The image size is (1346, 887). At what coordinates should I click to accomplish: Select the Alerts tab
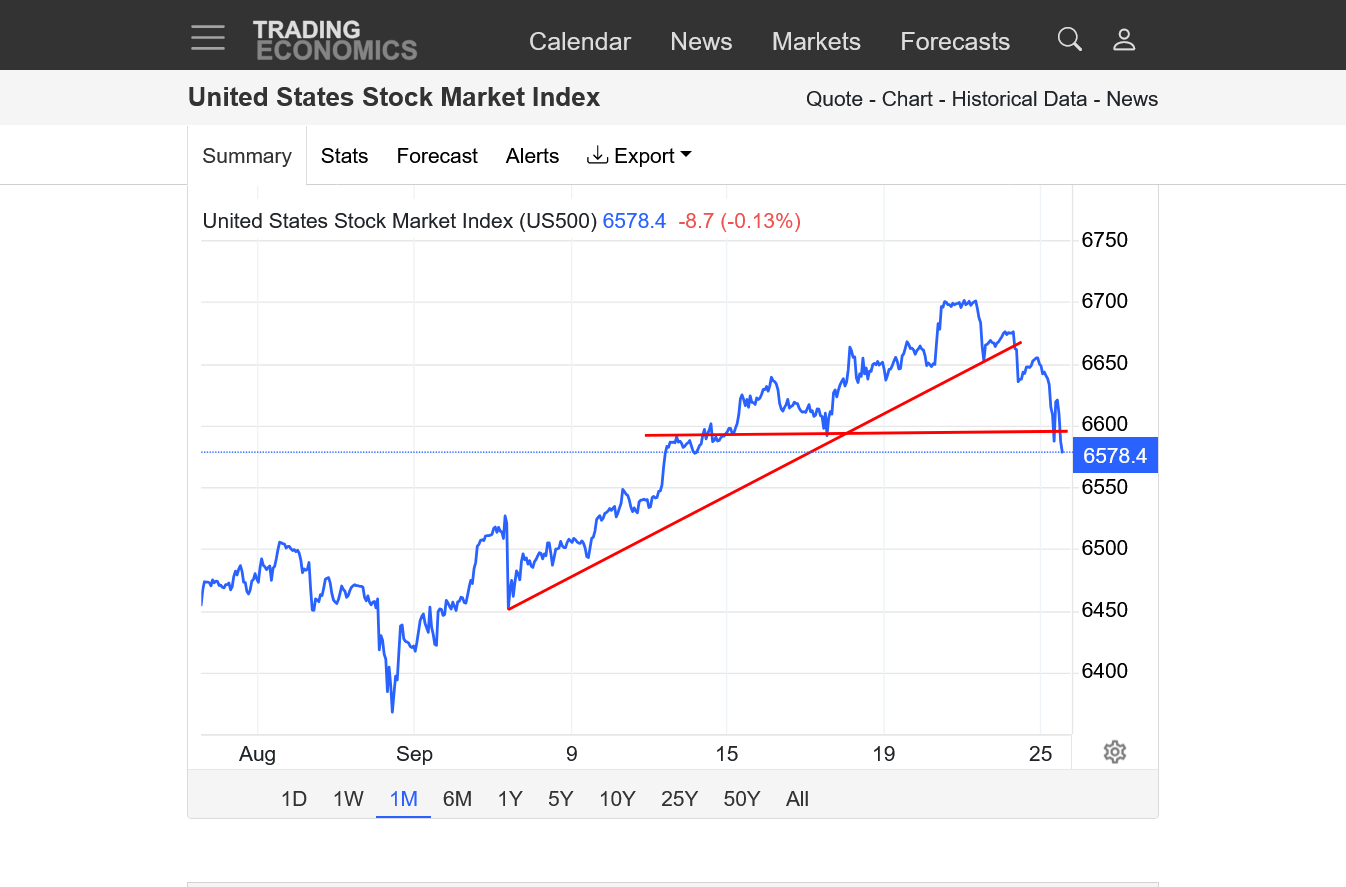click(532, 156)
